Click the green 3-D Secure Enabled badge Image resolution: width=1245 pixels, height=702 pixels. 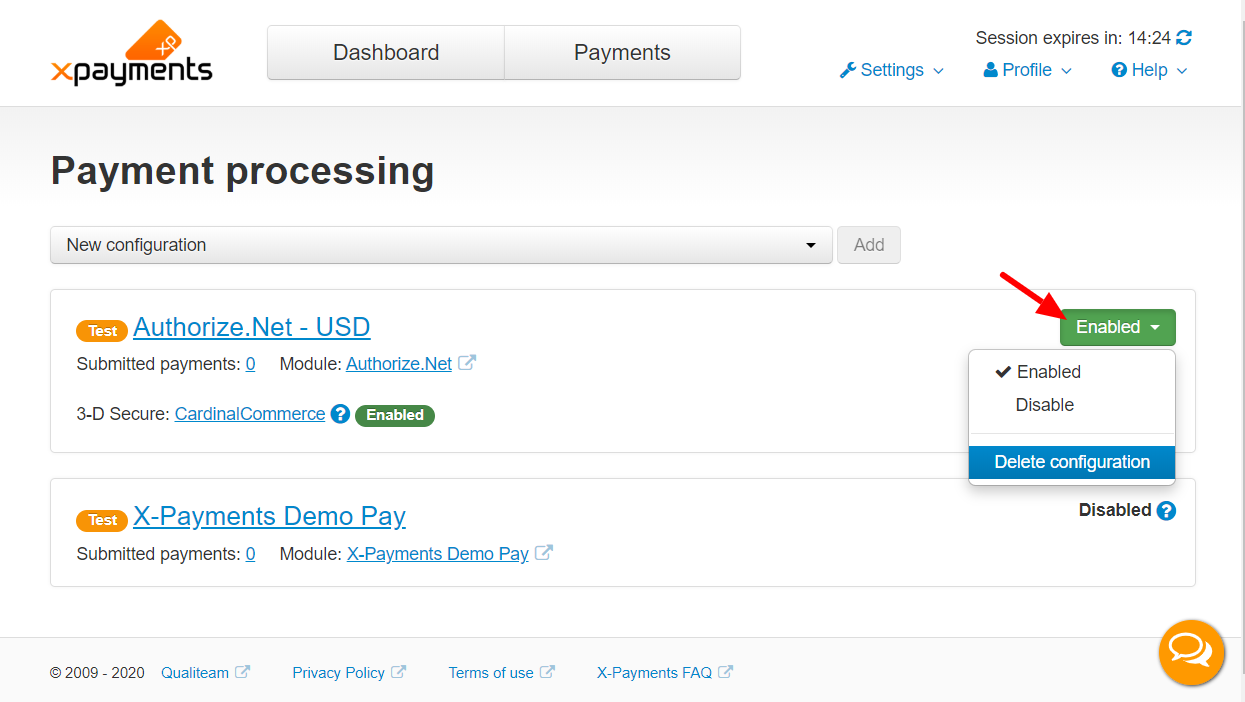coord(395,415)
